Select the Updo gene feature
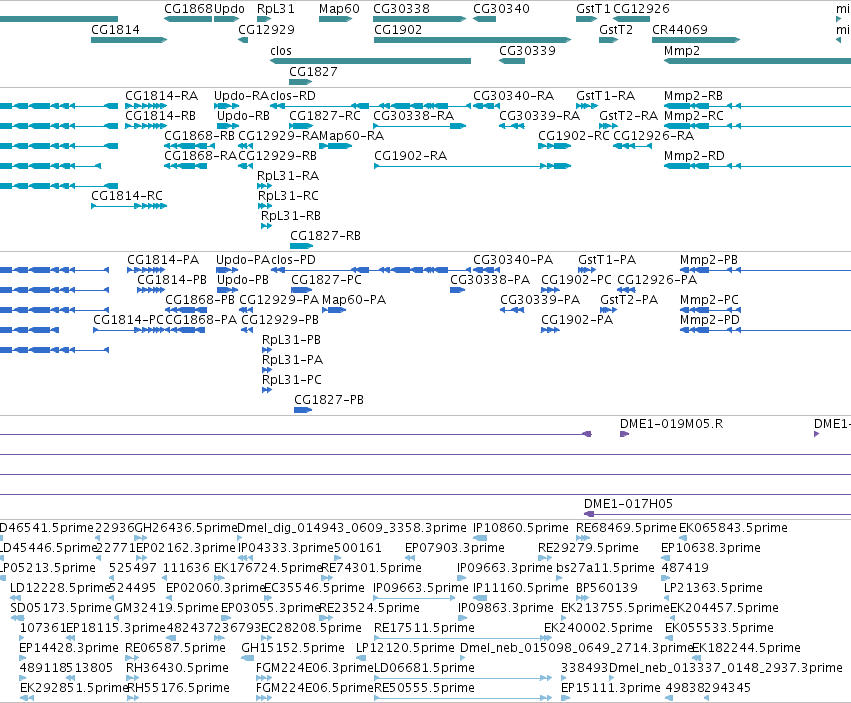 (x=226, y=19)
